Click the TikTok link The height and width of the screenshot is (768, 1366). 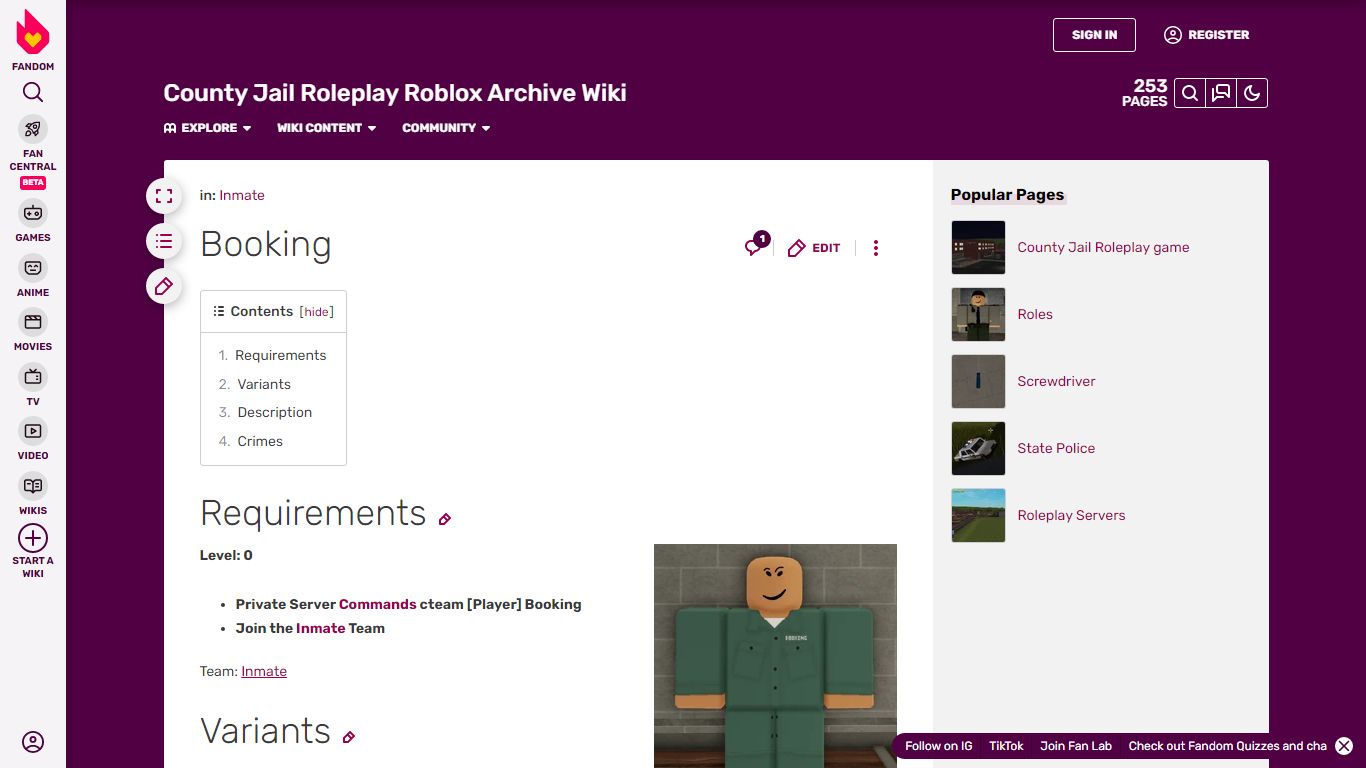(1006, 746)
